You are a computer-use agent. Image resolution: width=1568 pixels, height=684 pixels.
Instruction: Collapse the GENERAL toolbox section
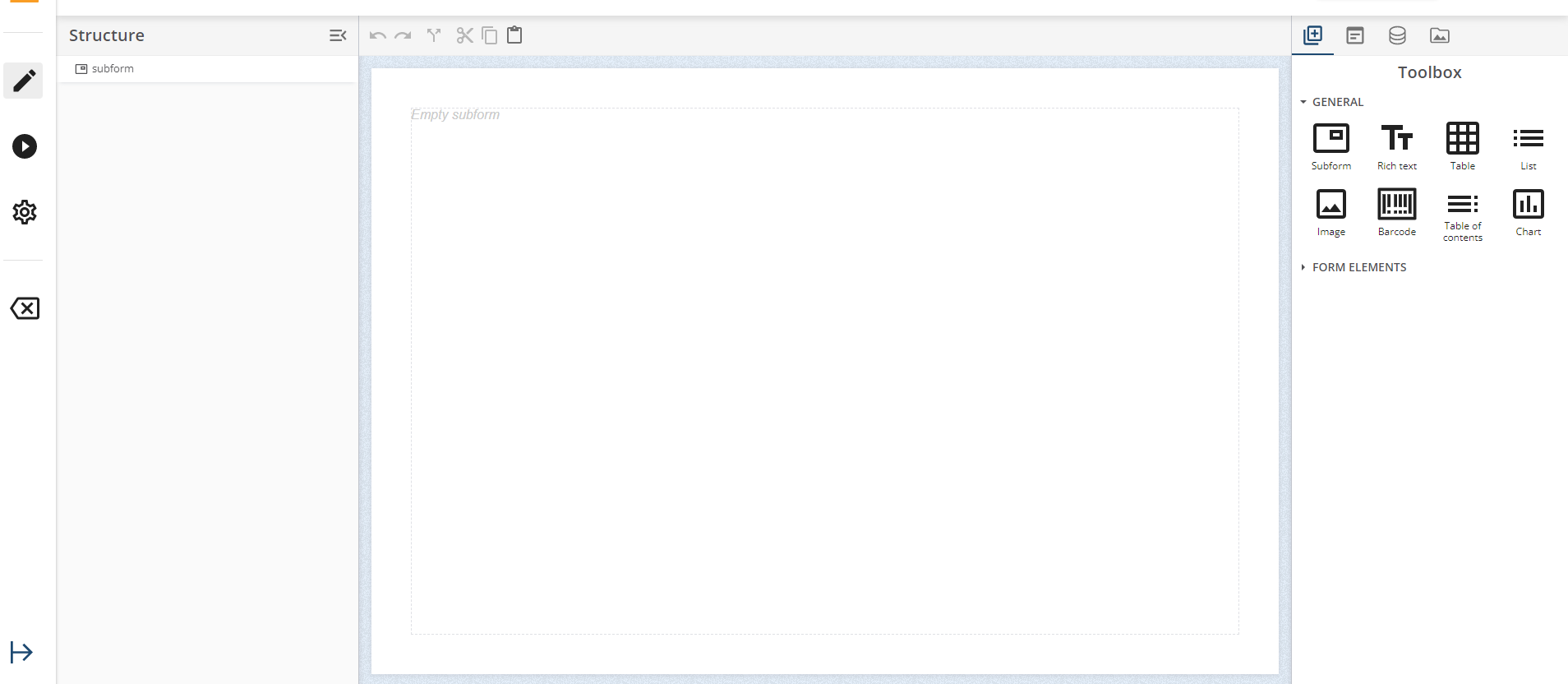point(1331,102)
